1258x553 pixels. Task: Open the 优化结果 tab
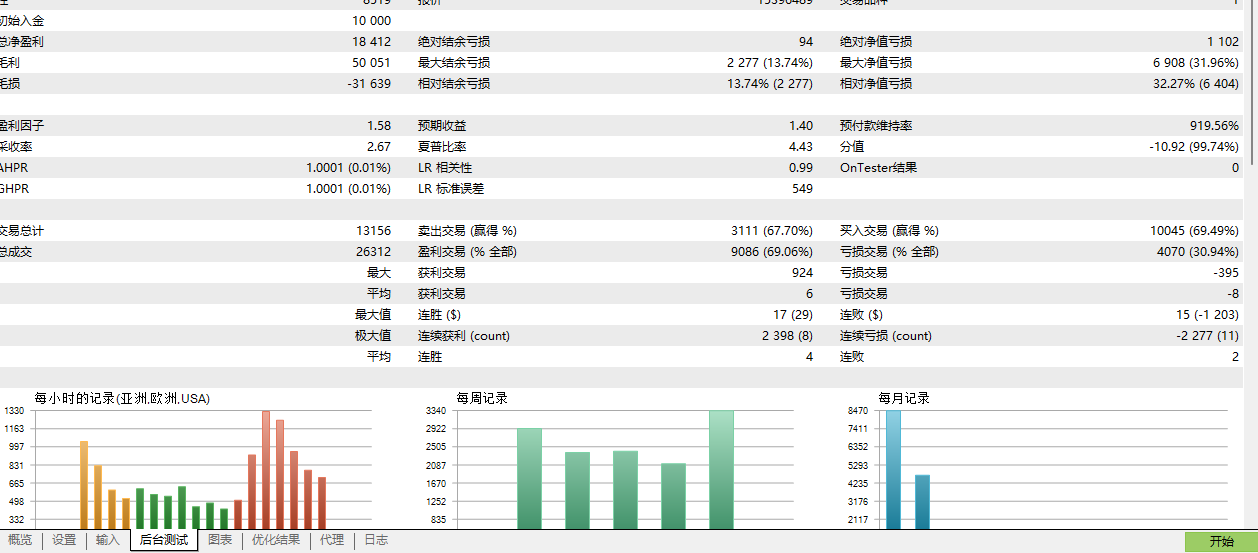pos(276,540)
